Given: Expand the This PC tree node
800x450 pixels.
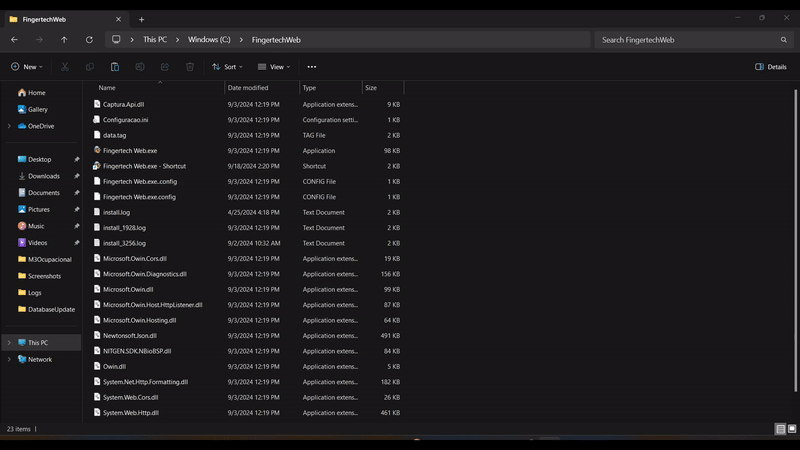Looking at the screenshot, I should (9, 343).
